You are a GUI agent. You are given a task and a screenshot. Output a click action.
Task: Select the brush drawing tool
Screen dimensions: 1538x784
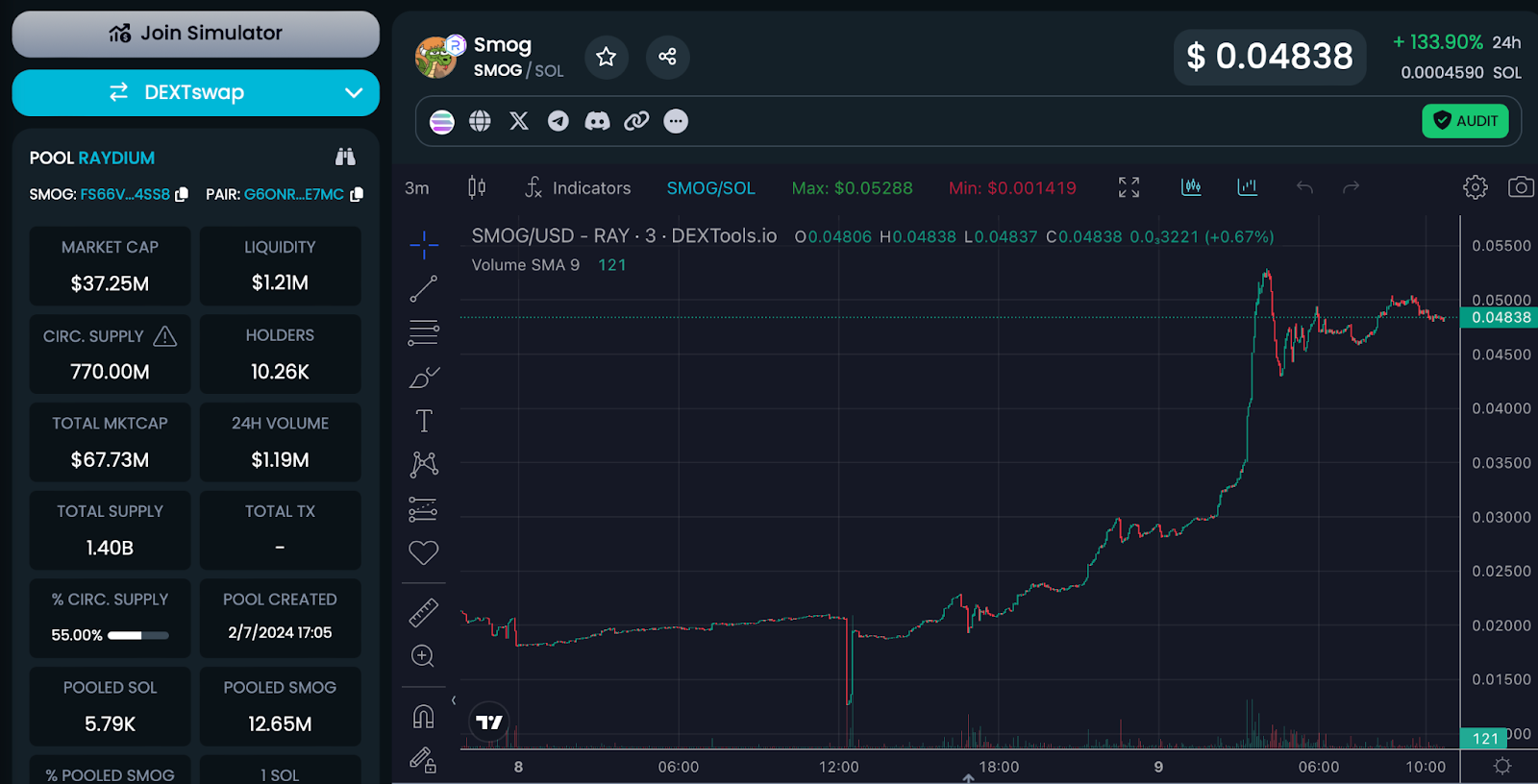[x=424, y=377]
